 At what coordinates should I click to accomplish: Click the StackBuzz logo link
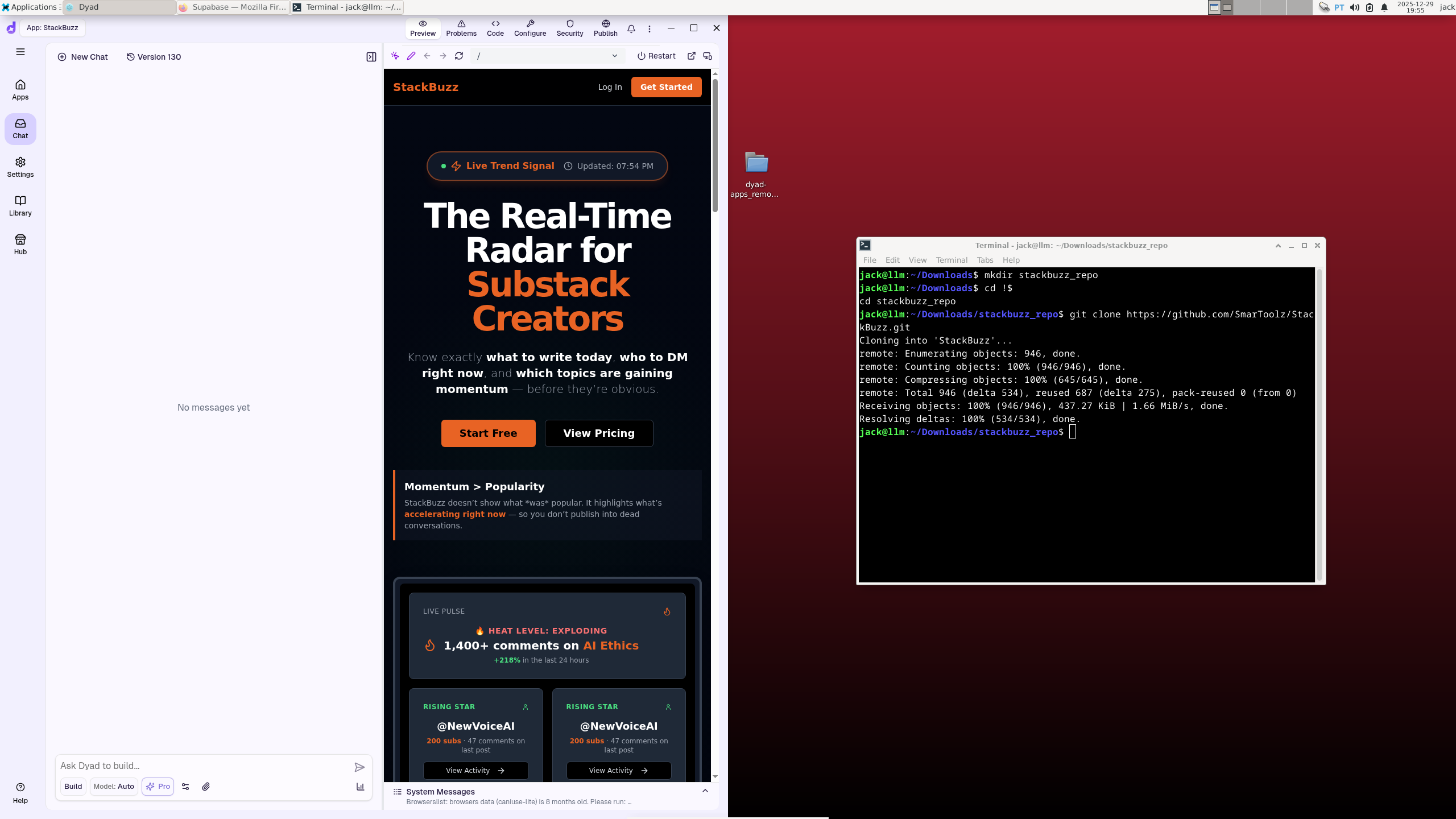pos(425,87)
